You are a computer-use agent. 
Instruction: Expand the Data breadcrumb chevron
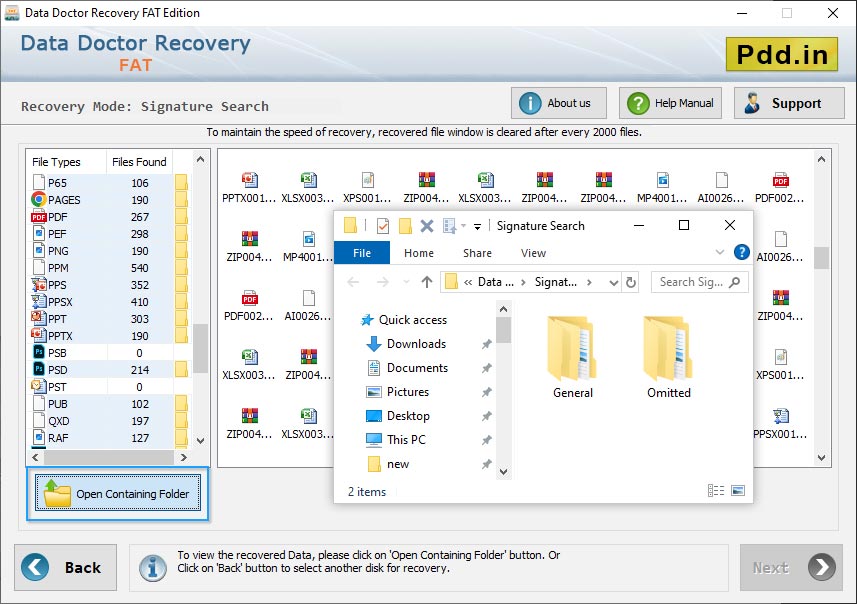(523, 282)
